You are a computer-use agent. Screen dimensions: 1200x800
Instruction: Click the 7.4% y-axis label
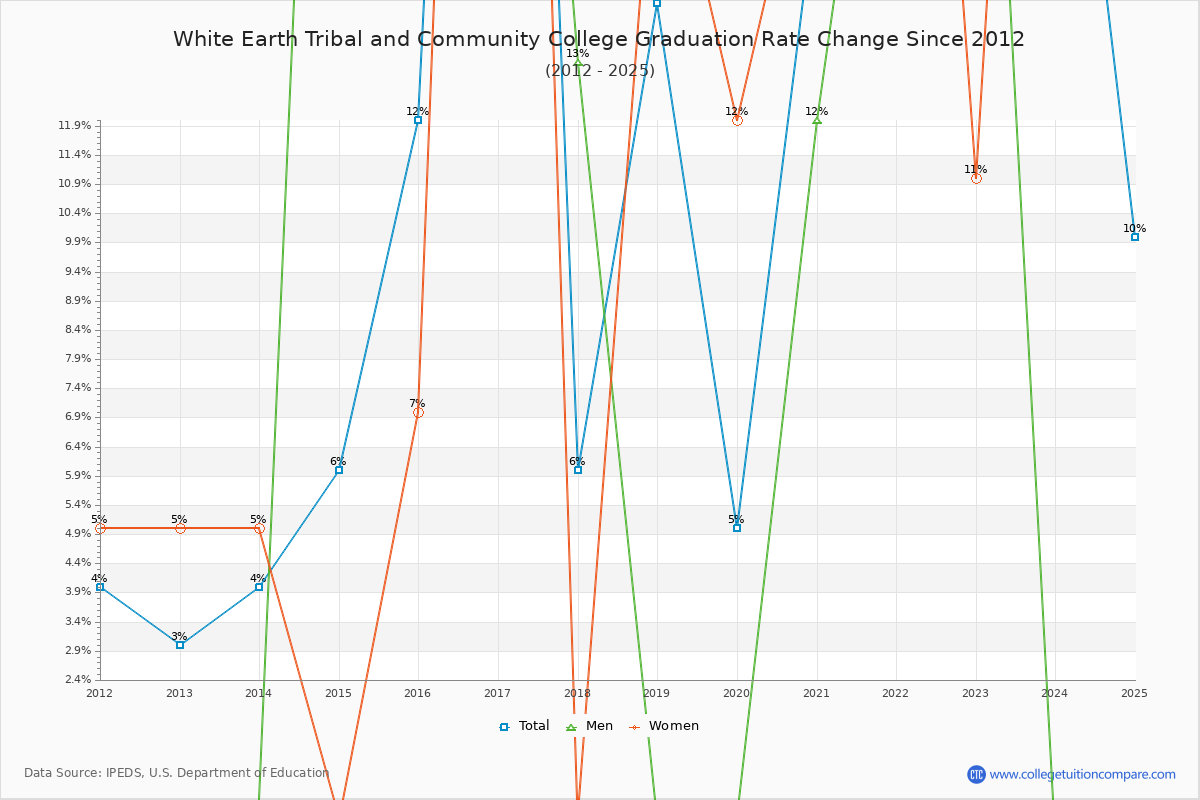pos(79,388)
